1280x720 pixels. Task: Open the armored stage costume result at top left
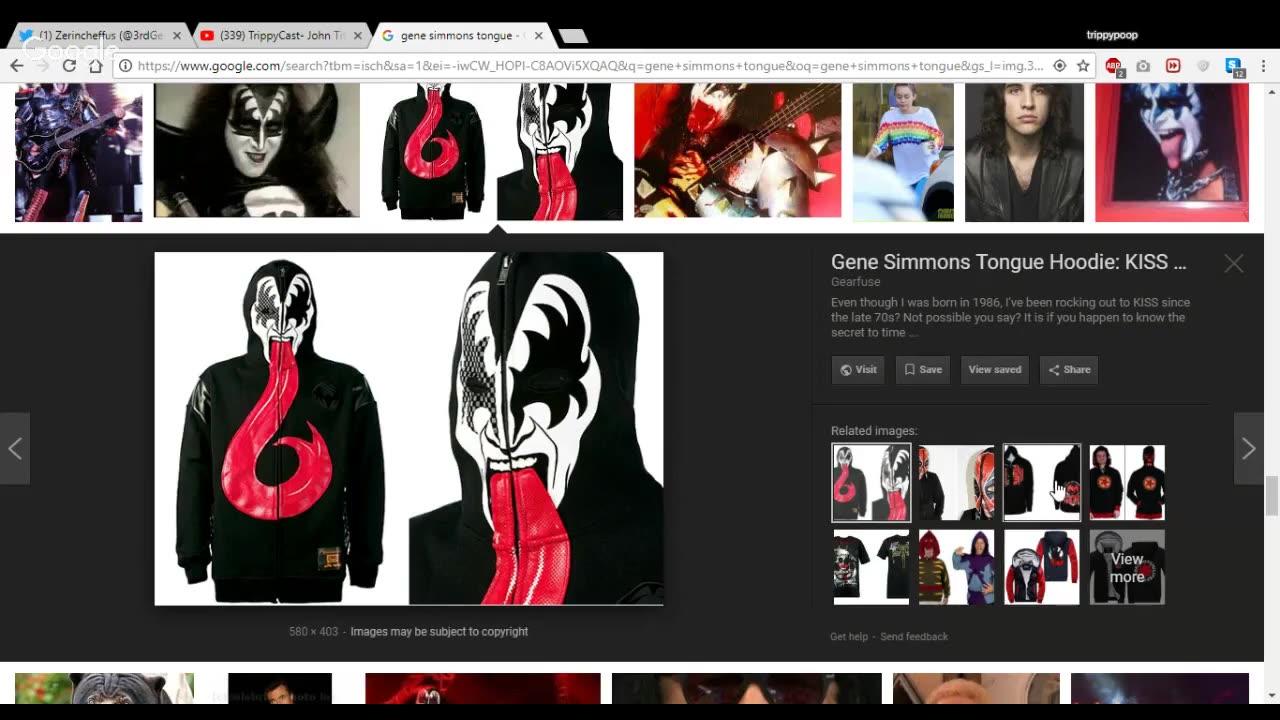pyautogui.click(x=78, y=151)
